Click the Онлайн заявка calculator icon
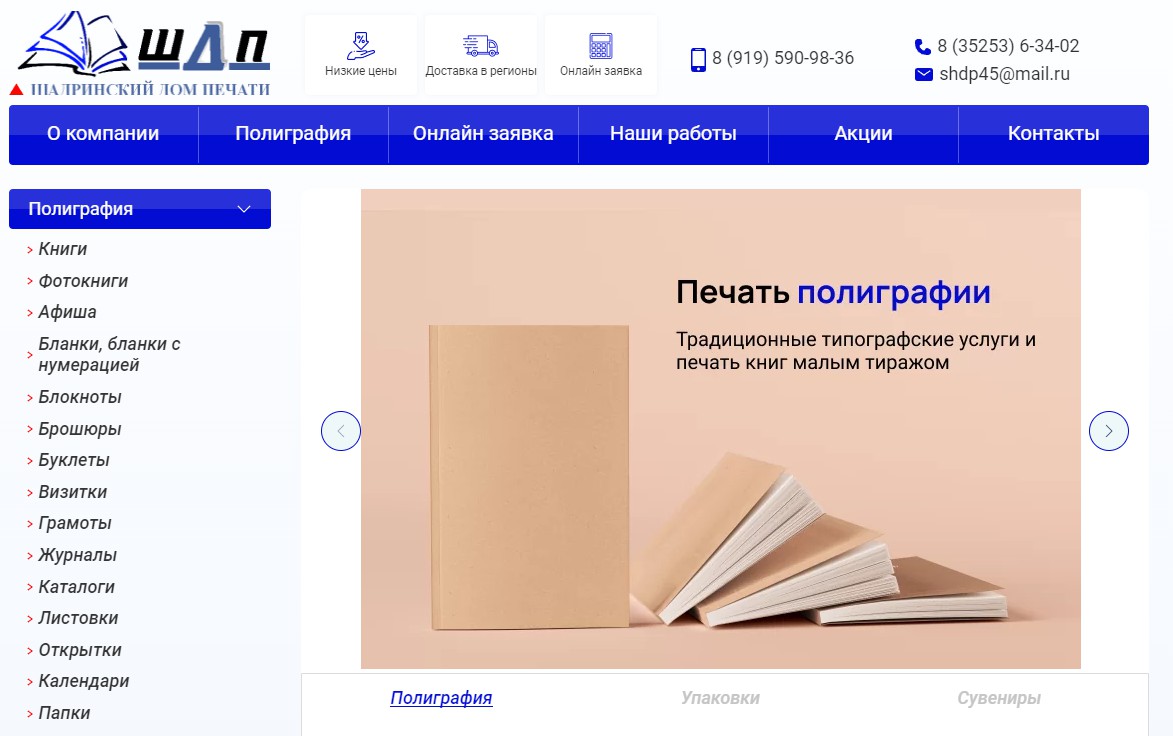Image resolution: width=1173 pixels, height=736 pixels. 601,46
